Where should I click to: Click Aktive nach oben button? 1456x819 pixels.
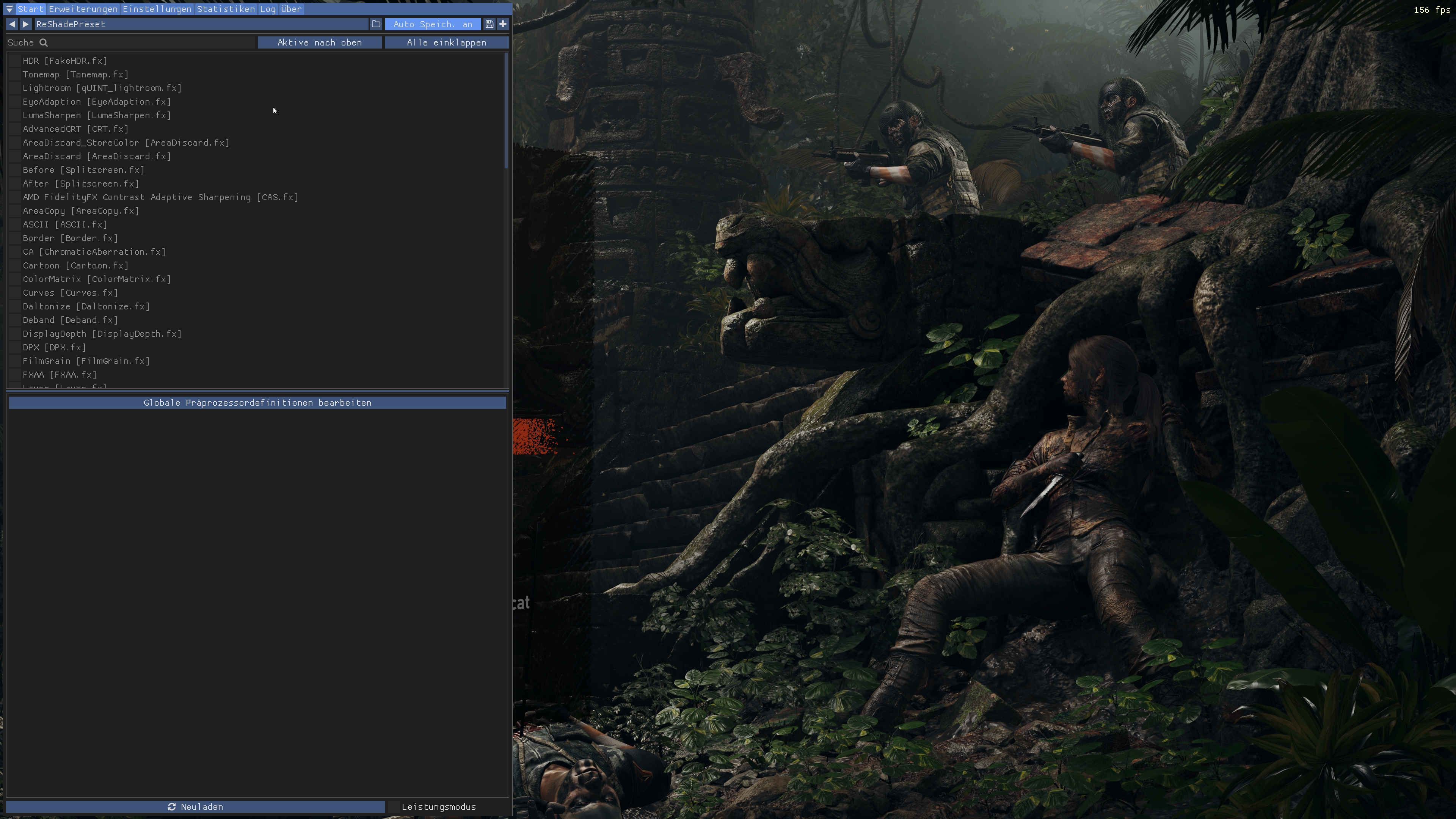pyautogui.click(x=319, y=42)
